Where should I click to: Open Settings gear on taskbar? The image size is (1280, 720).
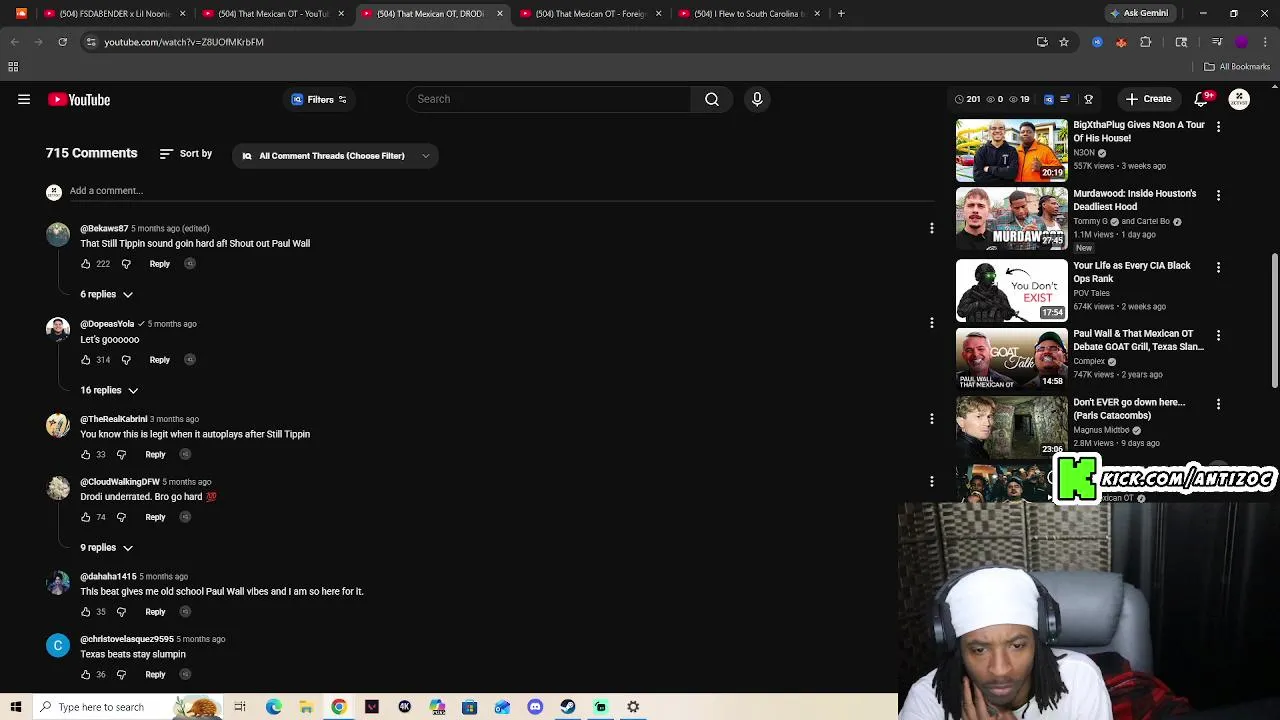click(633, 707)
